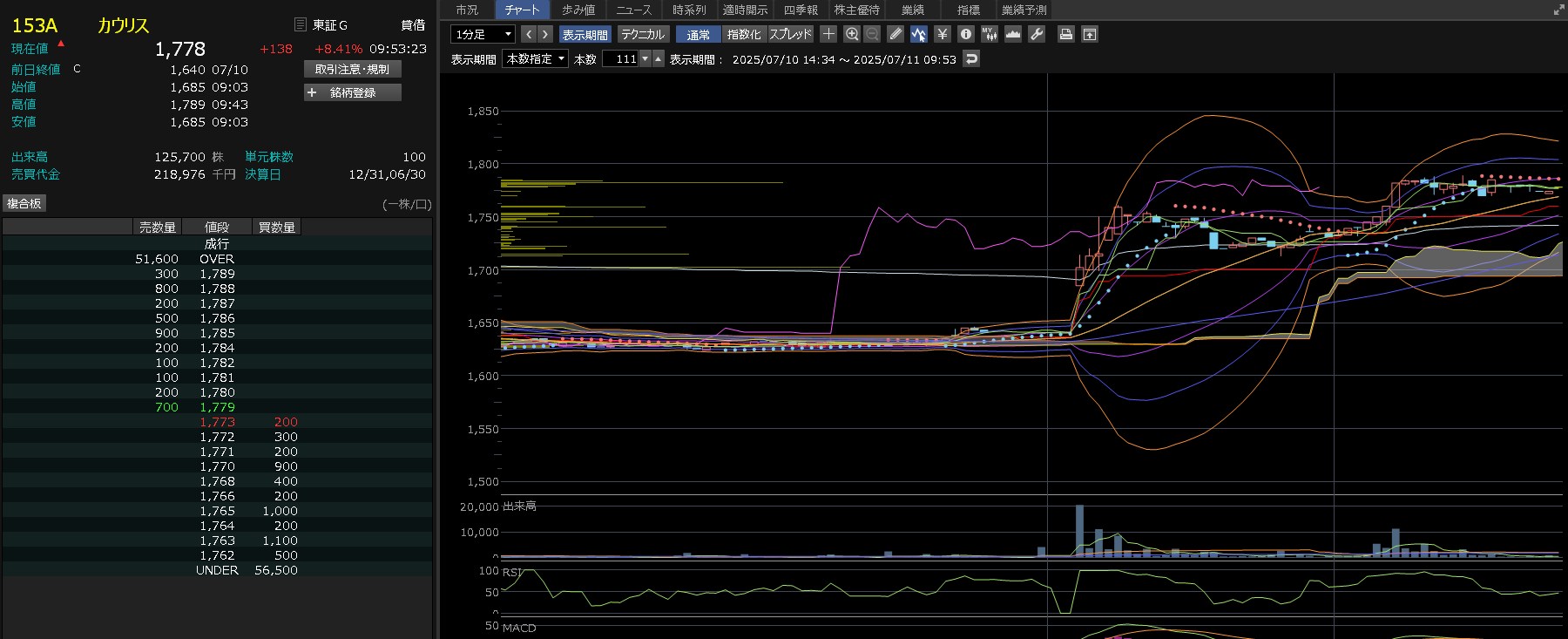Click the 貸借 label in the header
Screen dimensions: 1568x639
[413, 25]
